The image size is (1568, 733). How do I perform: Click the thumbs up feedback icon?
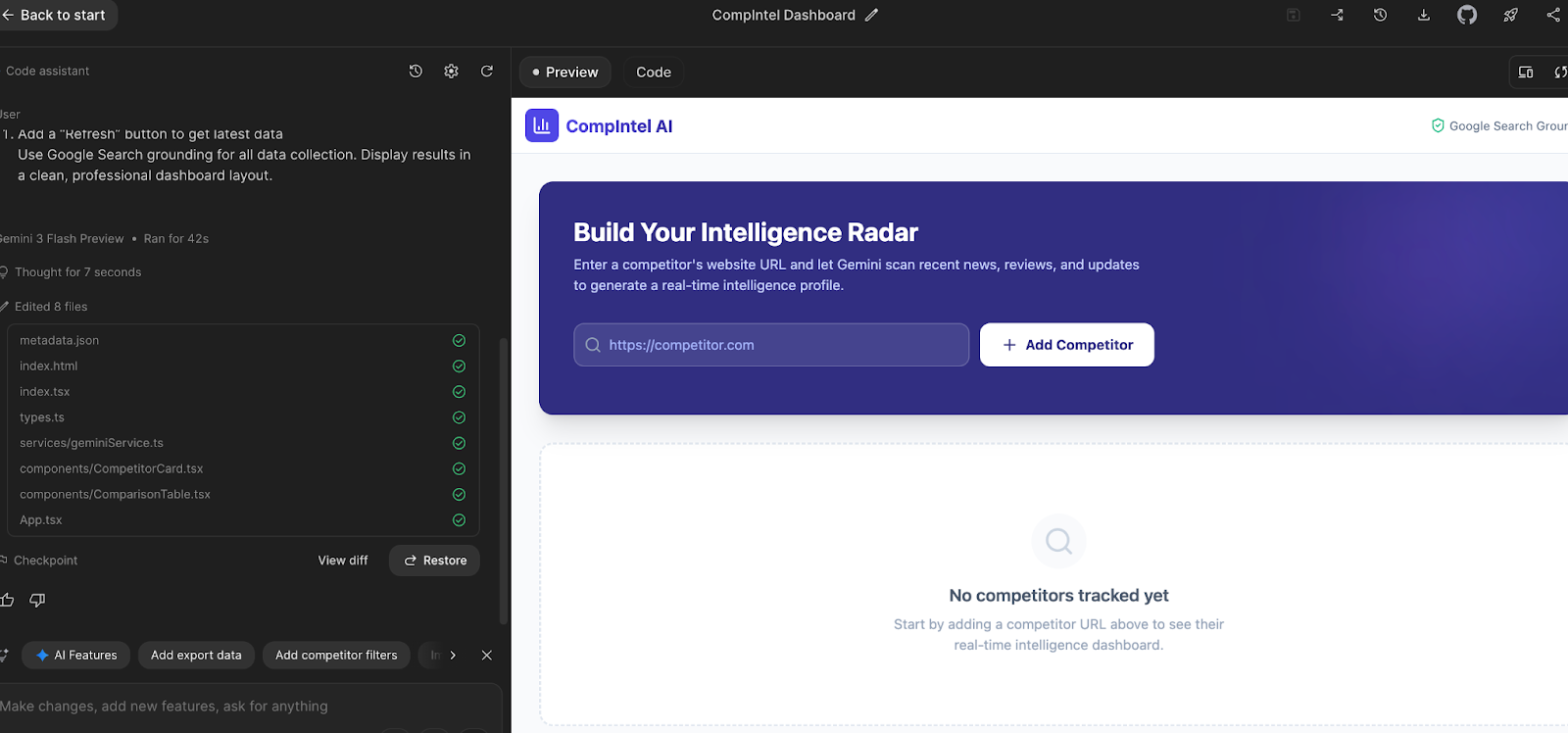click(7, 600)
